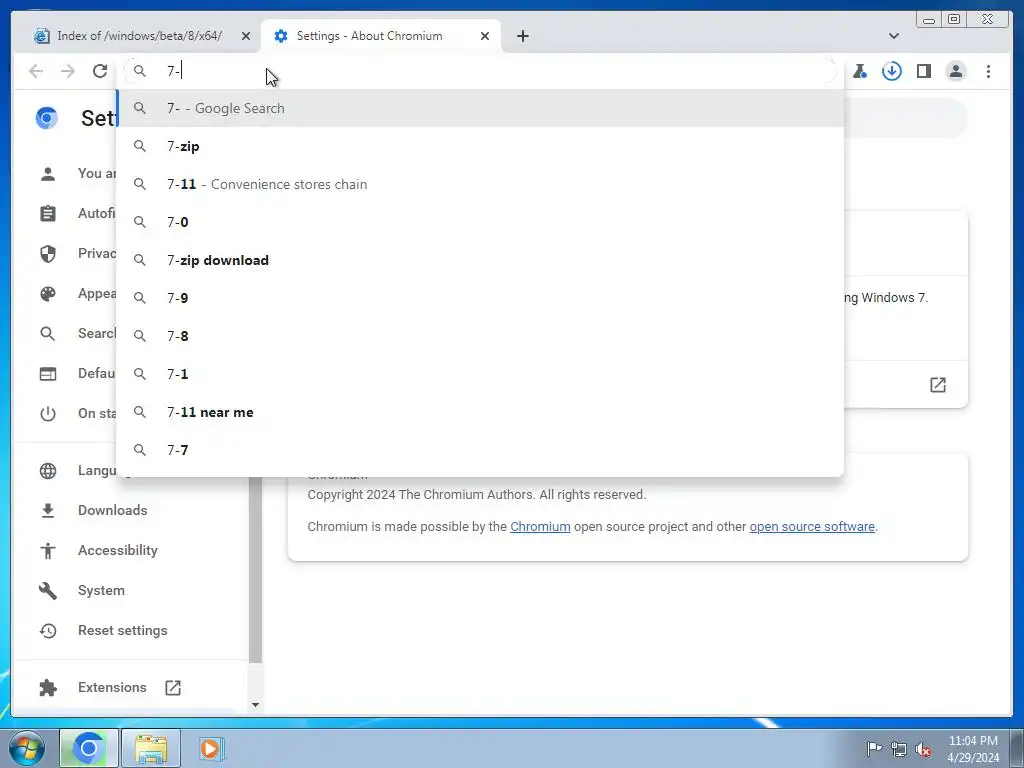Open a new tab with plus button

pyautogui.click(x=522, y=36)
